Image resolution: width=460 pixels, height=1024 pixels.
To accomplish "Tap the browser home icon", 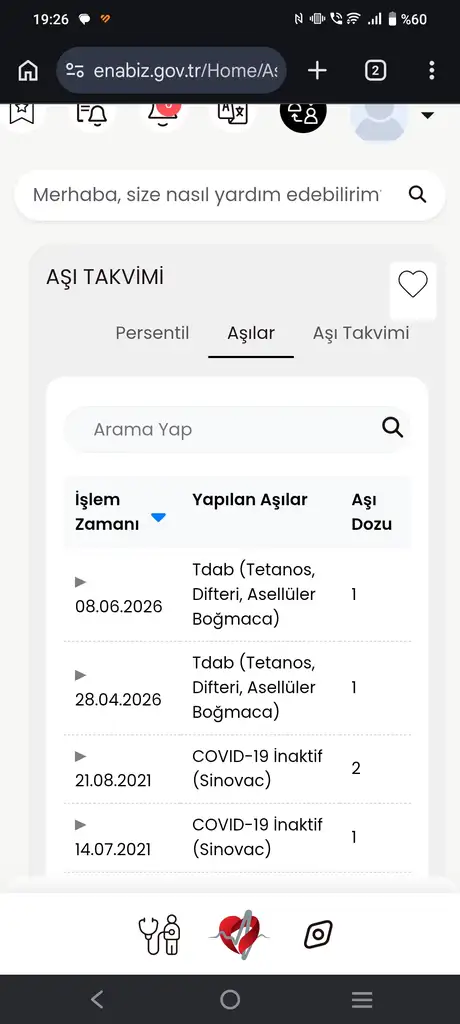I will (x=28, y=71).
